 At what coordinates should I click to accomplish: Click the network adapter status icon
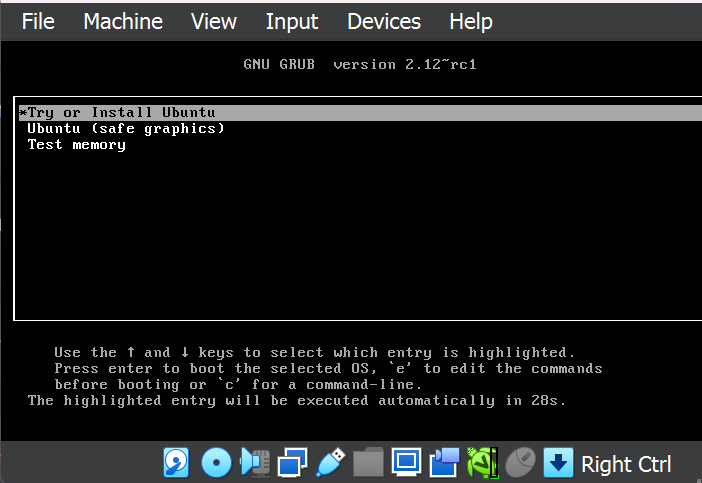click(292, 462)
